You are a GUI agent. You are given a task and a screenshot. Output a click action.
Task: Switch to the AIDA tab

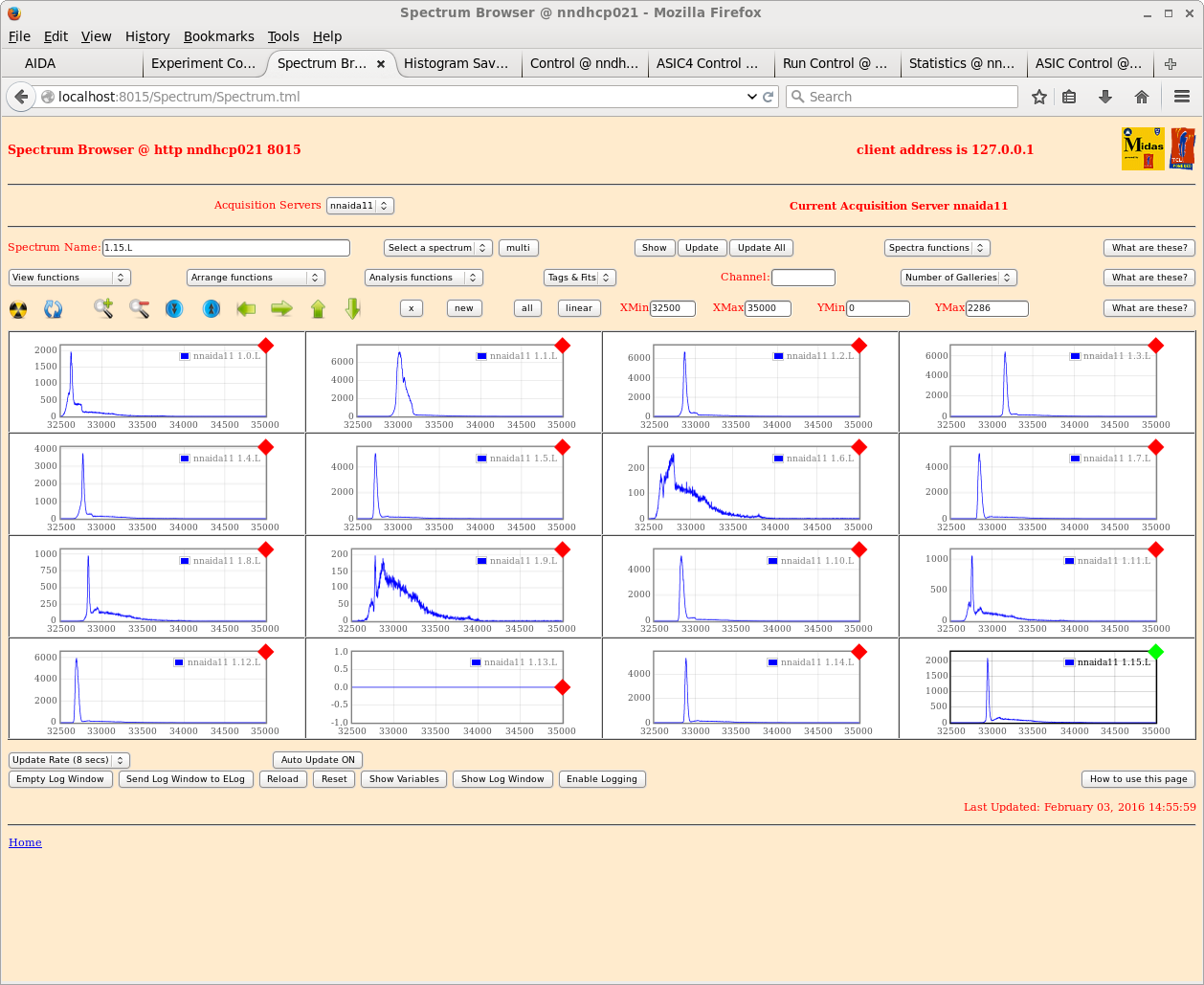coord(72,64)
